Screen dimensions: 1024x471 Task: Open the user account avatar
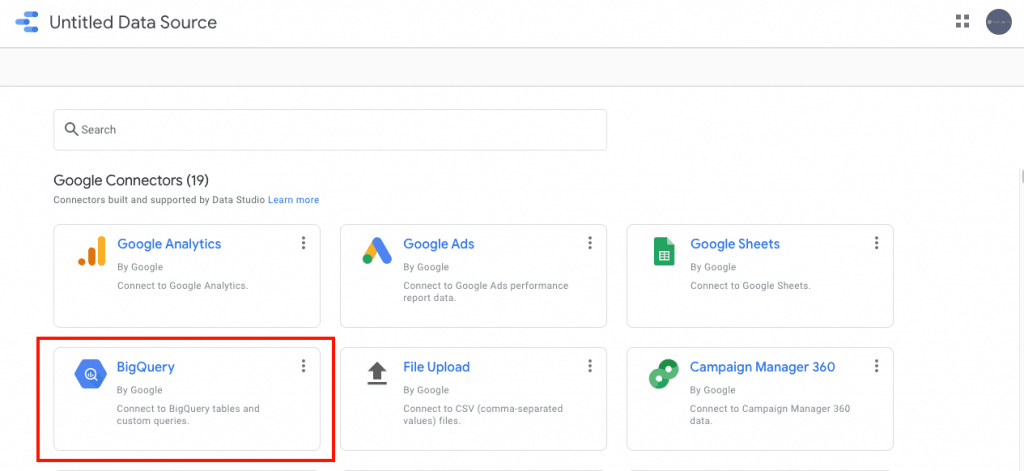pyautogui.click(x=999, y=22)
